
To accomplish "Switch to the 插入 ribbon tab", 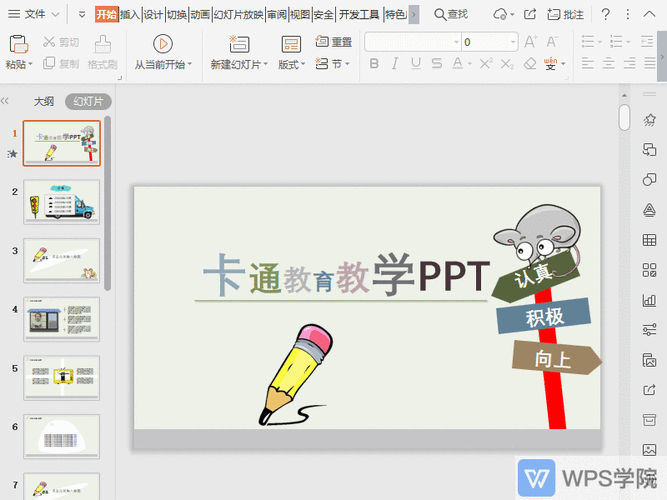I will (x=130, y=14).
